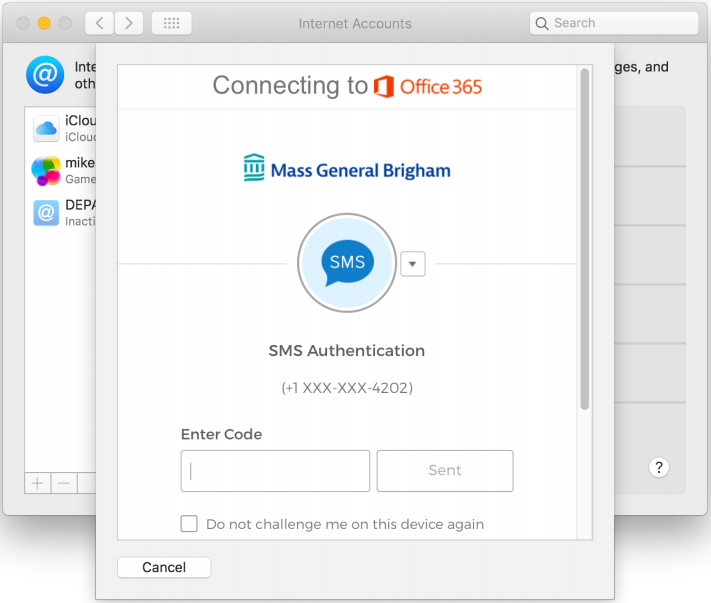Click the plus add-account button

38,483
